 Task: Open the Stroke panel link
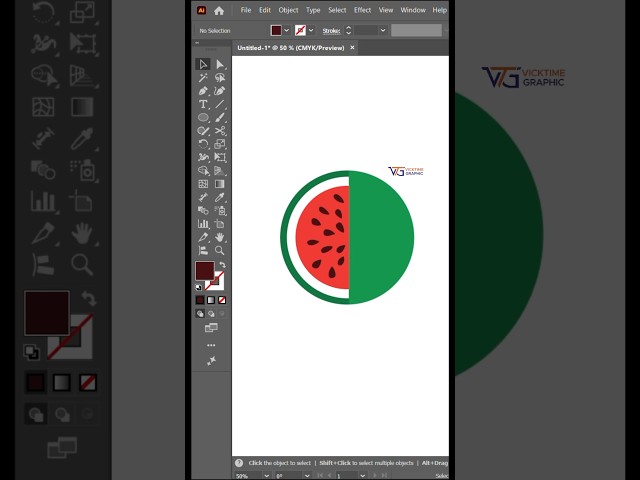click(331, 31)
